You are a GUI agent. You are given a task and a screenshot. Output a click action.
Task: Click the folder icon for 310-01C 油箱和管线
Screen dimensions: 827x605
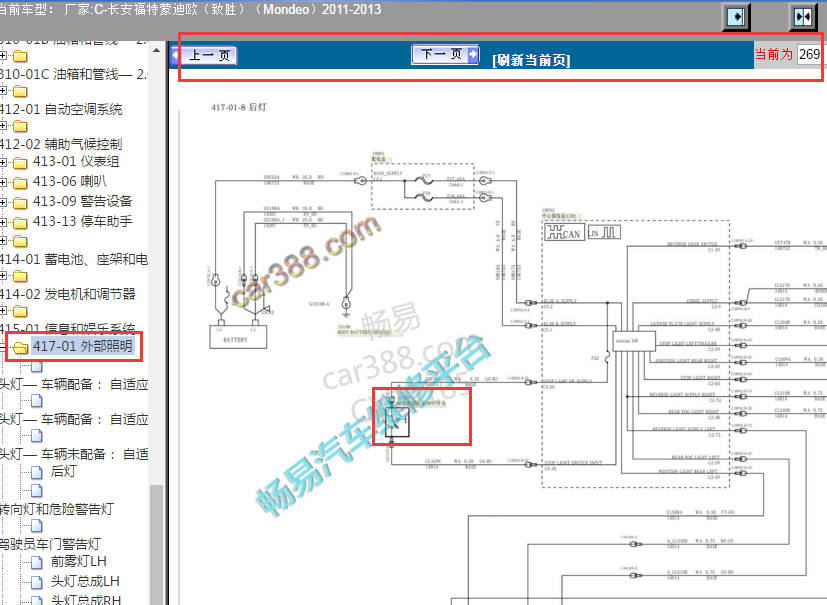(20, 56)
